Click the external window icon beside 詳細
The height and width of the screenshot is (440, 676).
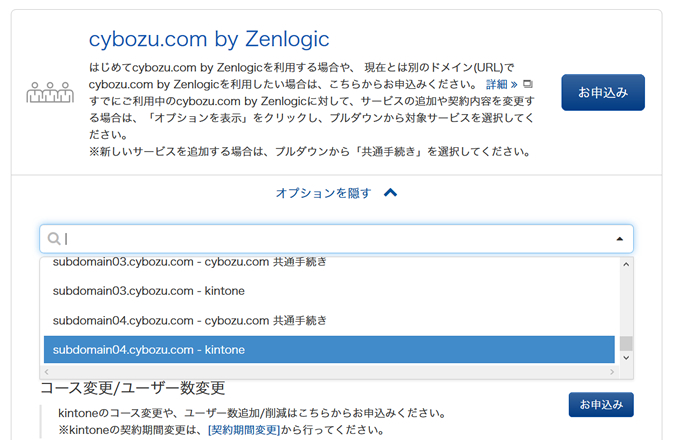click(x=528, y=84)
